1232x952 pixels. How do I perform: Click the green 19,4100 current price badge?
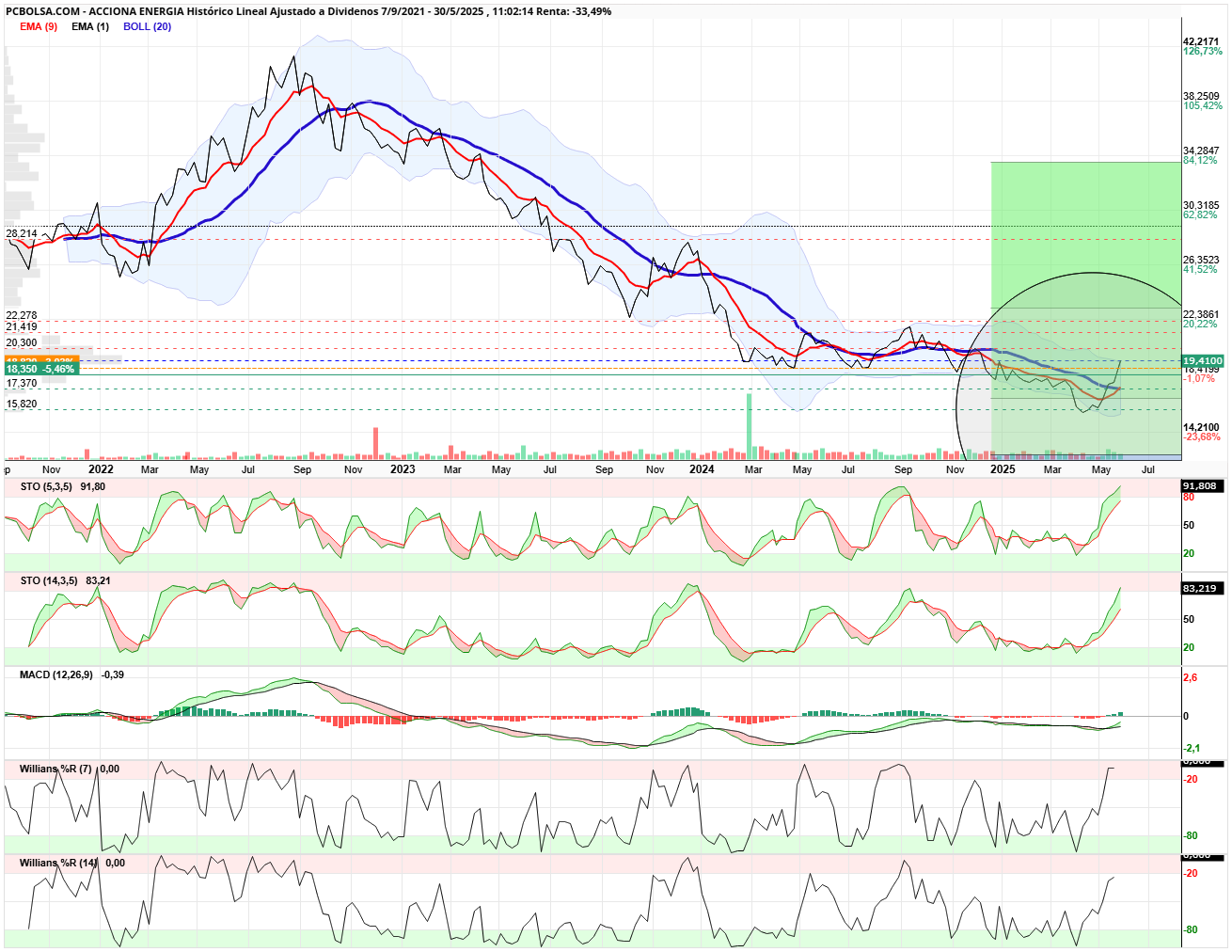1203,360
